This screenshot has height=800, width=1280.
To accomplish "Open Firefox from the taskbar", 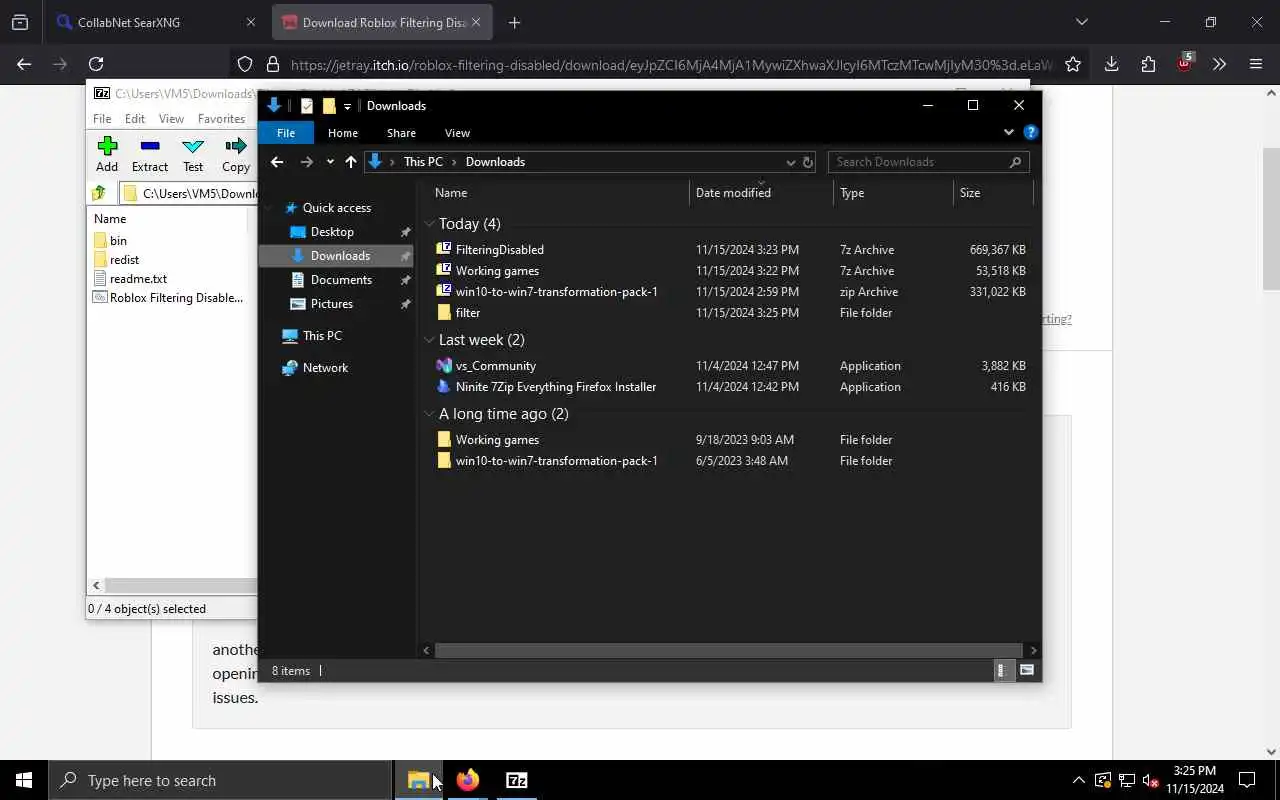I will click(x=467, y=780).
